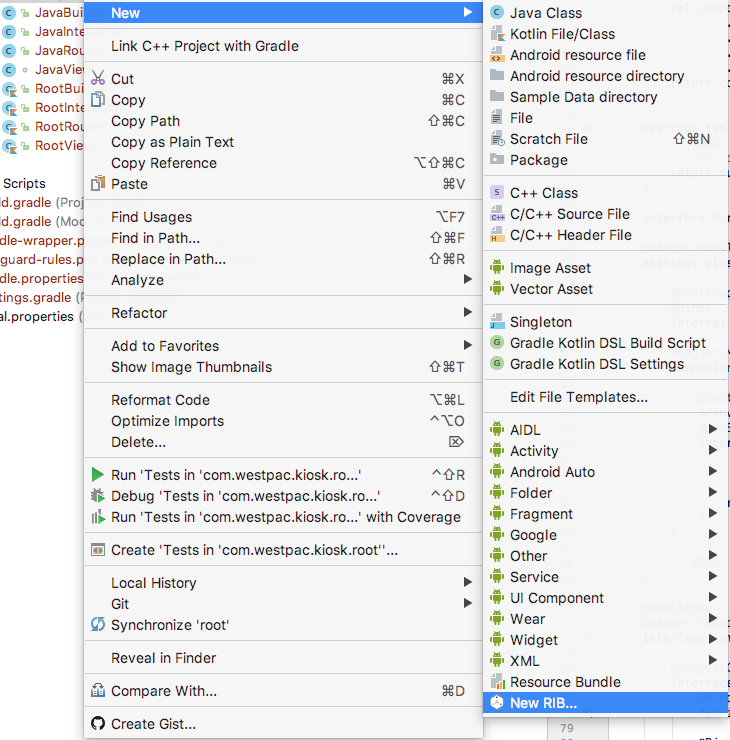Viewport: 730px width, 740px height.
Task: Expand the Git submenu
Action: [466, 604]
